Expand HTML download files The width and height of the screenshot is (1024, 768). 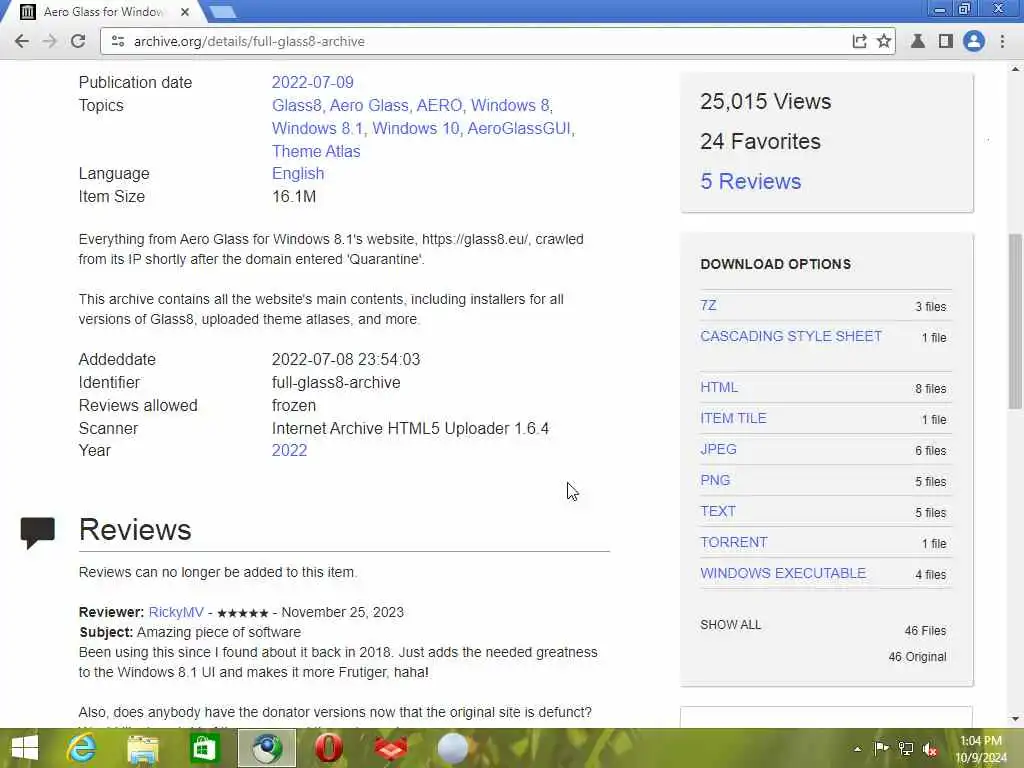(x=719, y=387)
